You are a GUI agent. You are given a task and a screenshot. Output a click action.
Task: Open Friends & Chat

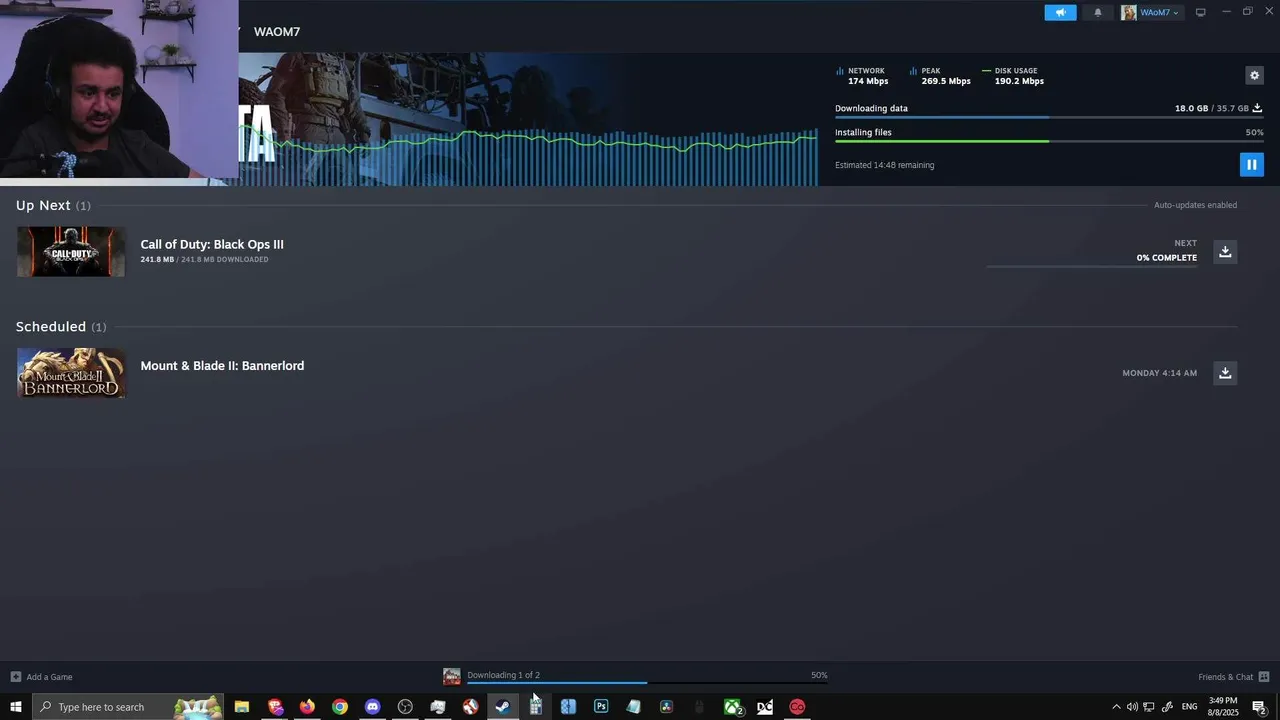1234,677
